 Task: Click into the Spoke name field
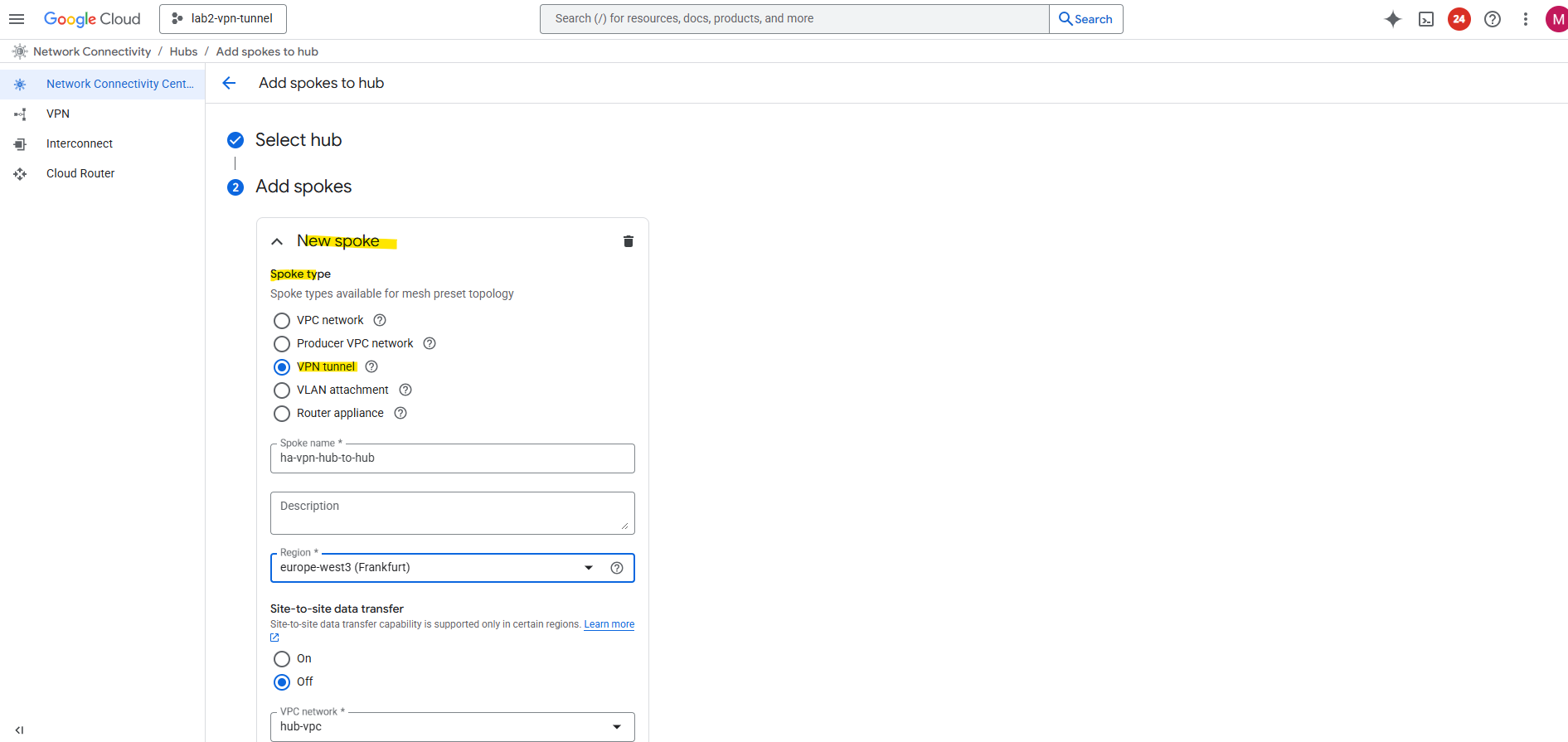pyautogui.click(x=452, y=458)
